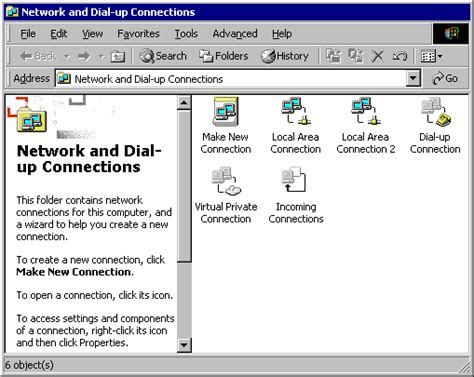Click the folder icon in the Address bar
The height and width of the screenshot is (377, 474).
click(64, 79)
